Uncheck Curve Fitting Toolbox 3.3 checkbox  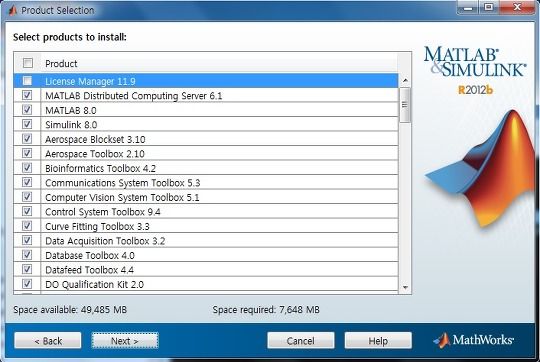click(27, 226)
